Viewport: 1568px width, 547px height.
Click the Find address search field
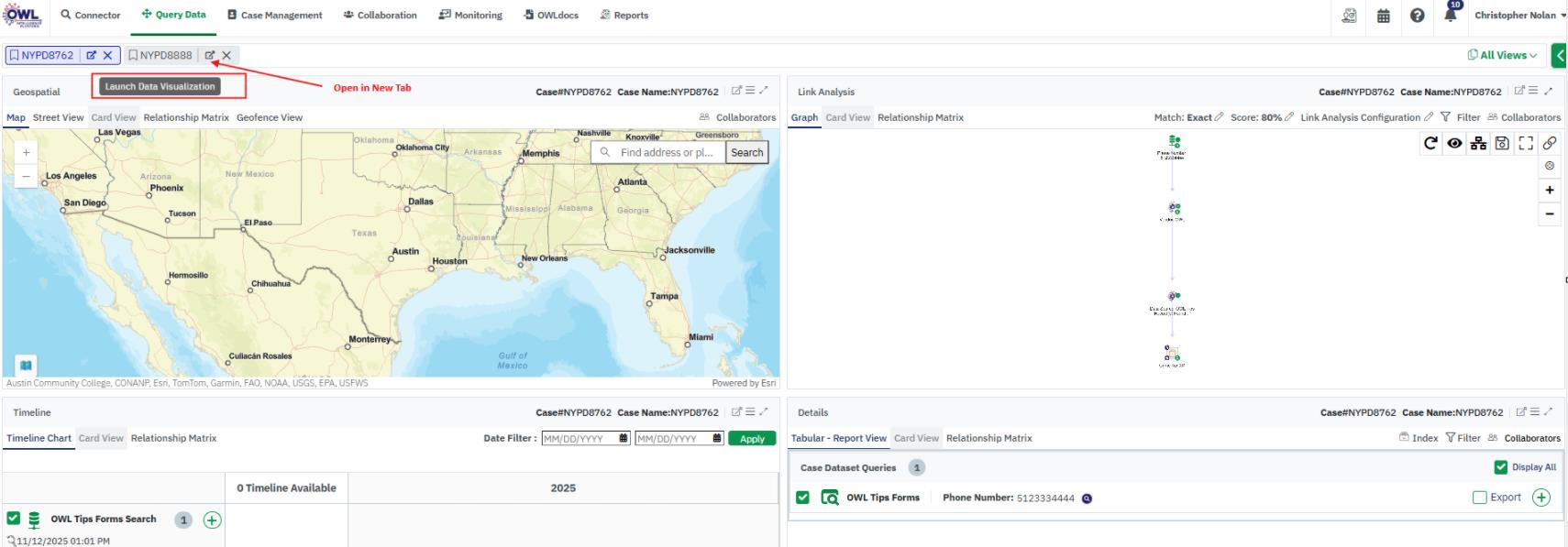pos(666,153)
